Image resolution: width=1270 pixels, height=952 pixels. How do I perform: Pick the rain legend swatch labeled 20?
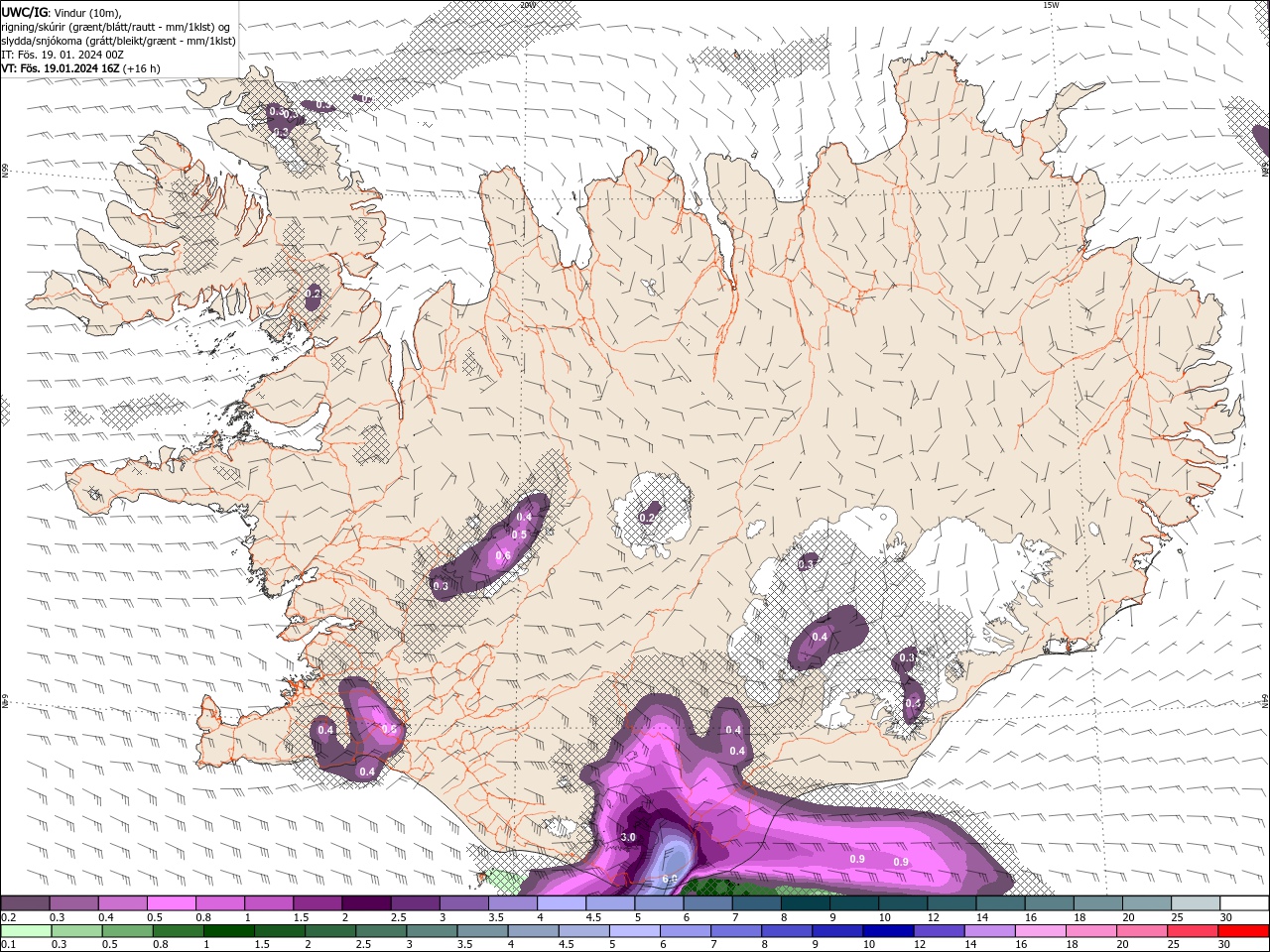click(1142, 931)
